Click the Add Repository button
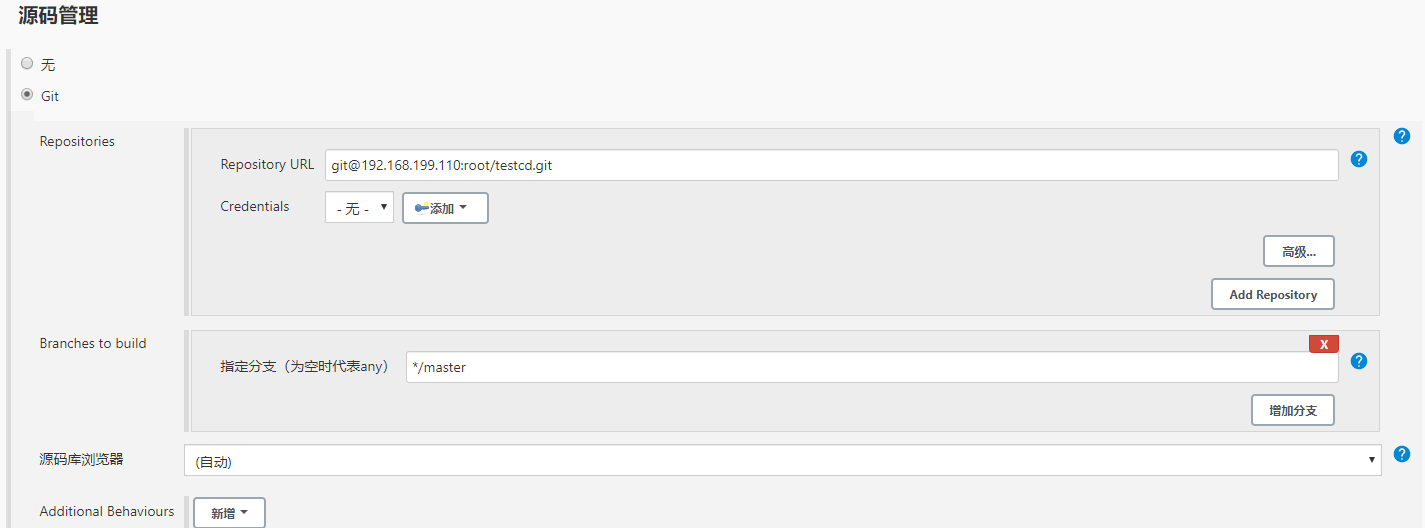1425x528 pixels. (1273, 294)
